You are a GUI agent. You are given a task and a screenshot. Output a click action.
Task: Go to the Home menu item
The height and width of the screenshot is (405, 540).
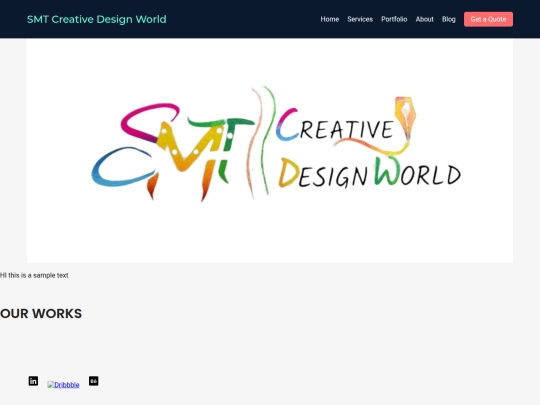pyautogui.click(x=330, y=19)
